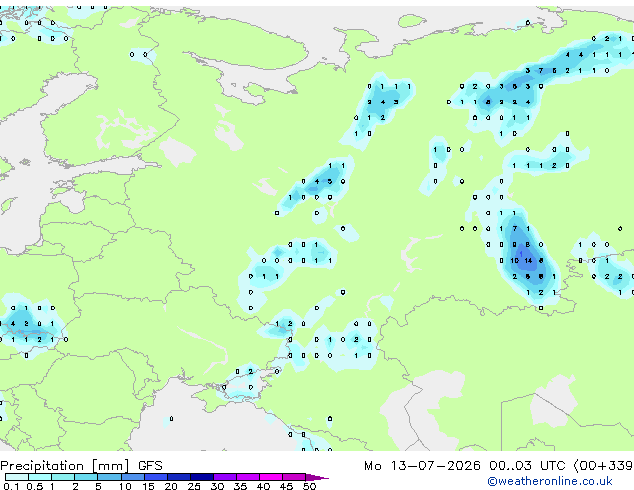Viewport: 634px width, 490px height.
Task: Select the 15–20 mm legend color band
Action: [x=156, y=477]
